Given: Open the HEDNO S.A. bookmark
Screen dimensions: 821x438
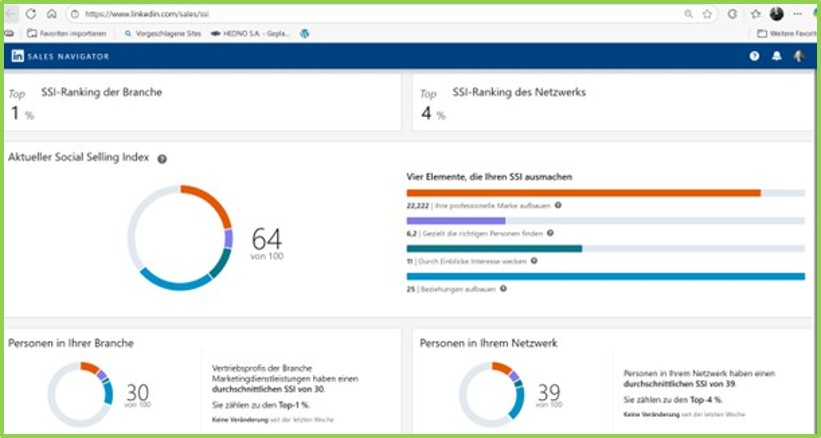Looking at the screenshot, I should [251, 33].
